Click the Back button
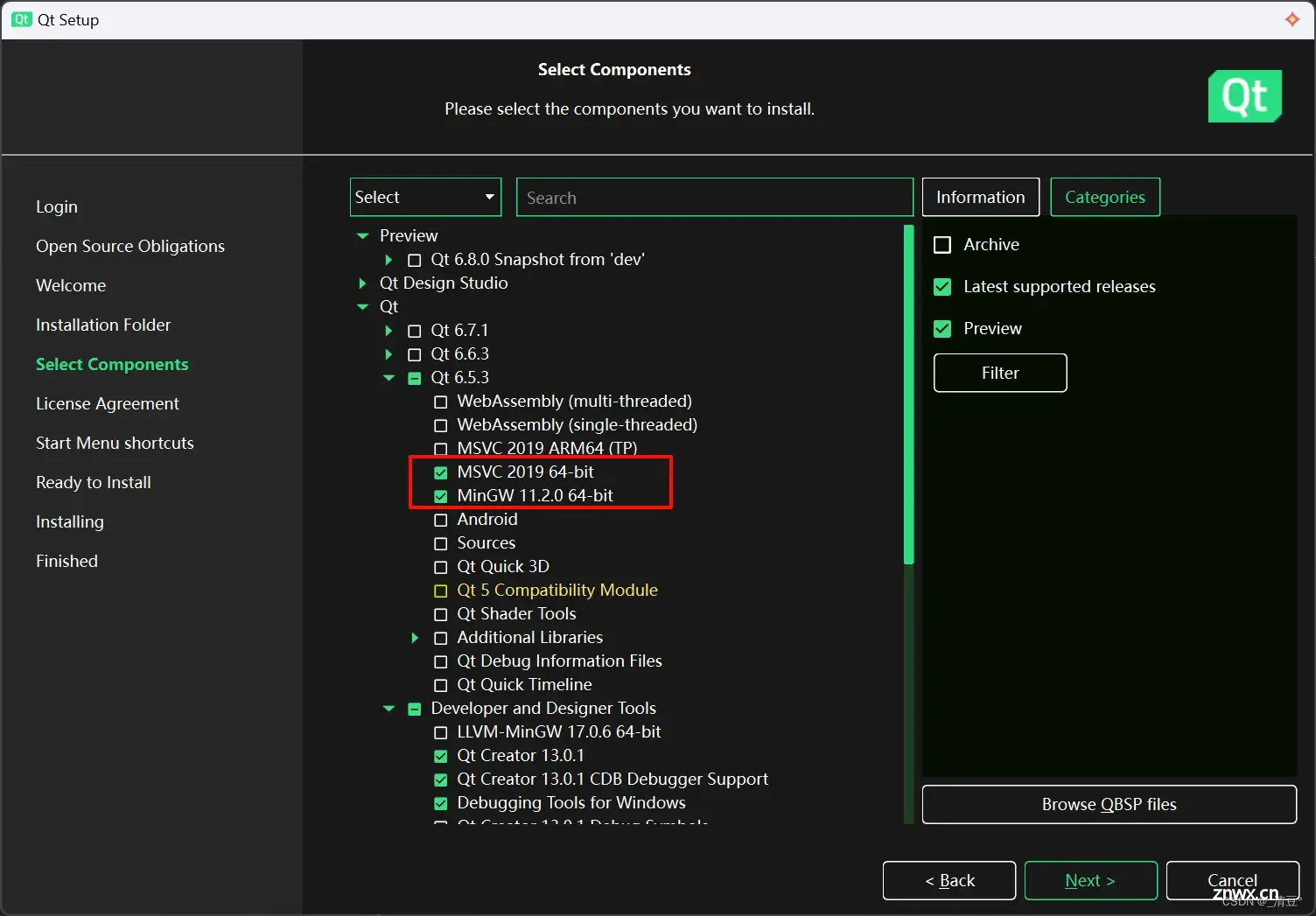The width and height of the screenshot is (1316, 916). pos(949,880)
